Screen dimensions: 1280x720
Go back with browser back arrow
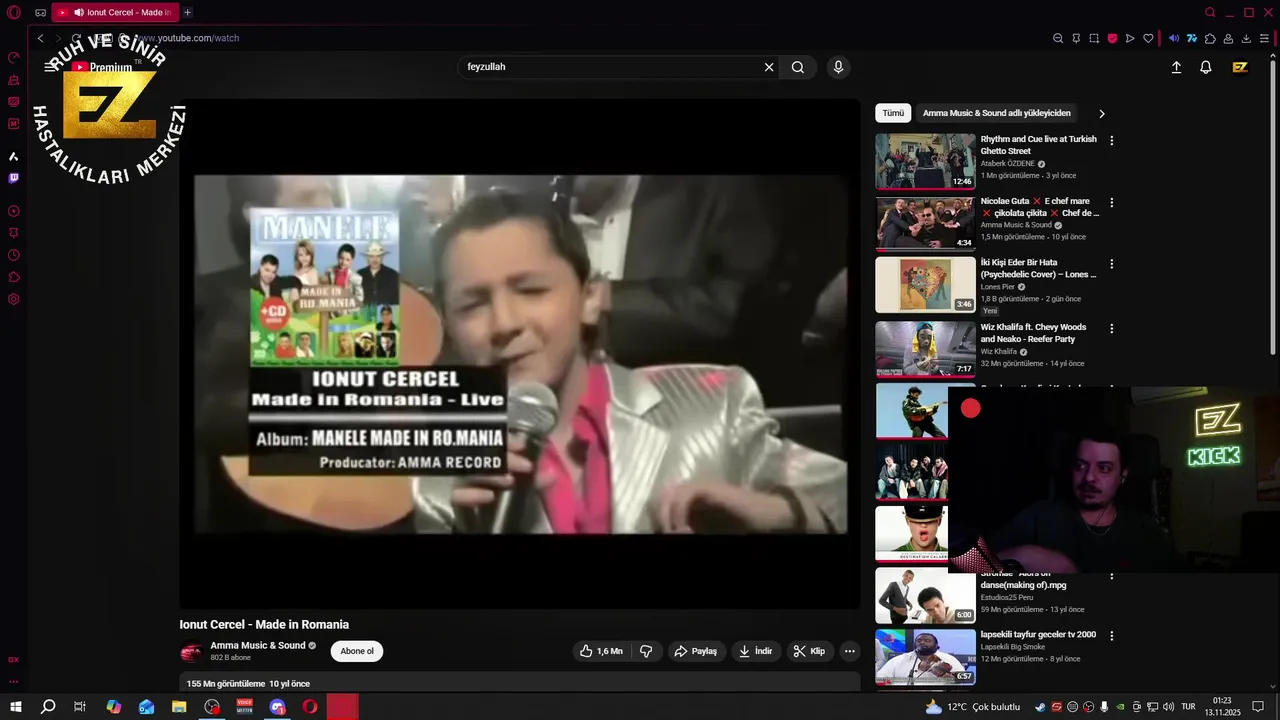pyautogui.click(x=40, y=38)
